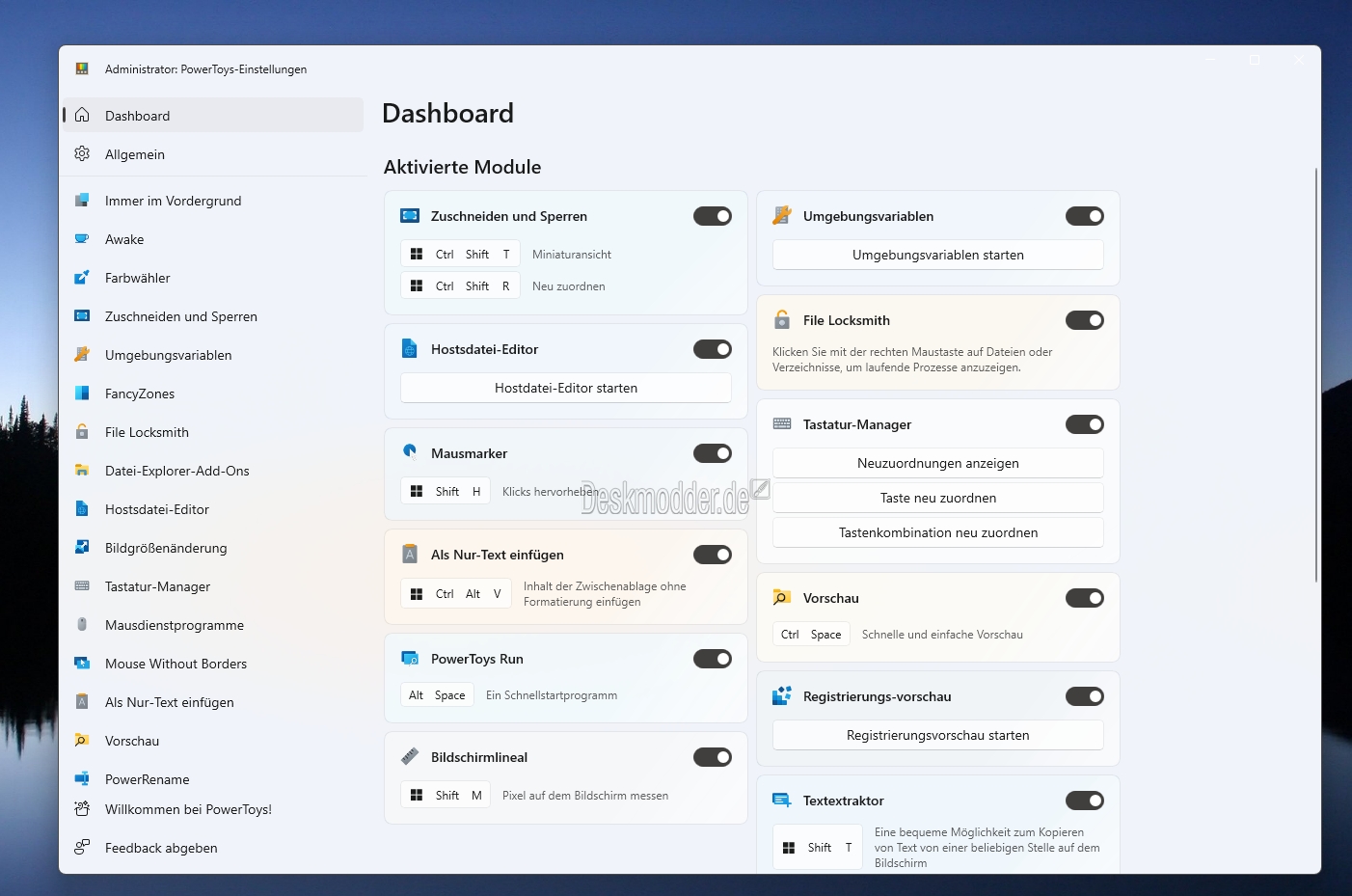Screen dimensions: 1352x896
Task: Toggle the PowerToys Run switch
Action: [x=712, y=659]
